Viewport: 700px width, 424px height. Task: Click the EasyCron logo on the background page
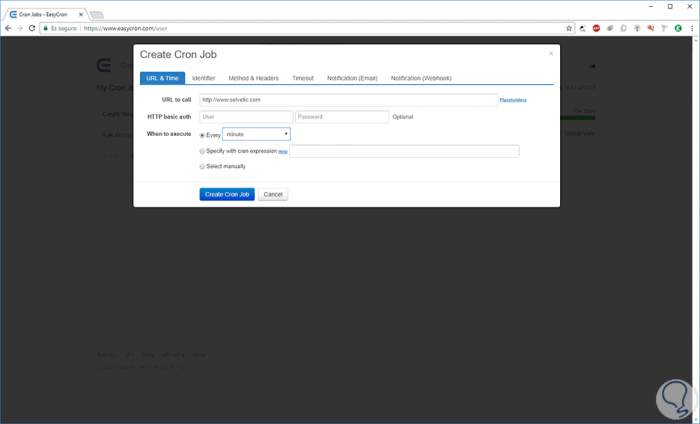[x=104, y=65]
